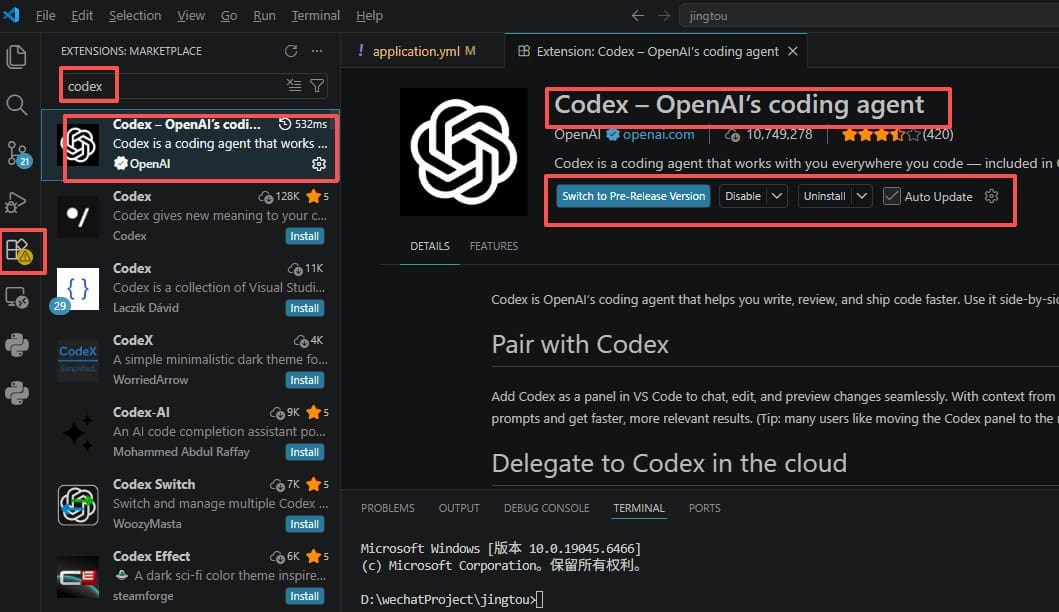Switch to the DETAILS tab
Viewport: 1059px width, 612px height.
[x=430, y=246]
